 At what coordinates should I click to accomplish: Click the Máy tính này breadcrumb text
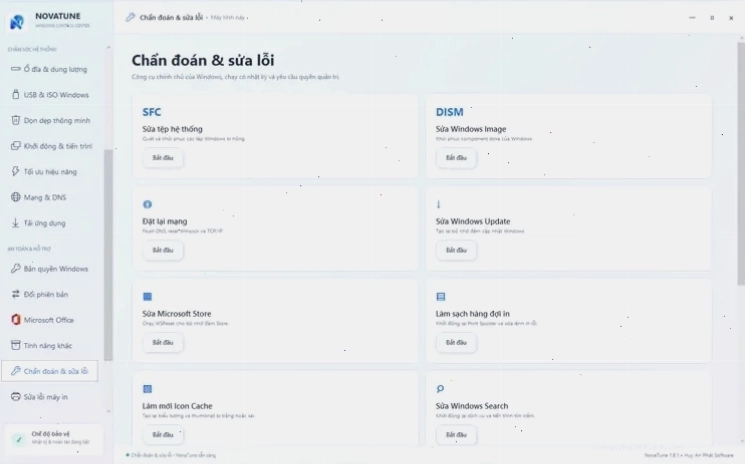point(228,18)
